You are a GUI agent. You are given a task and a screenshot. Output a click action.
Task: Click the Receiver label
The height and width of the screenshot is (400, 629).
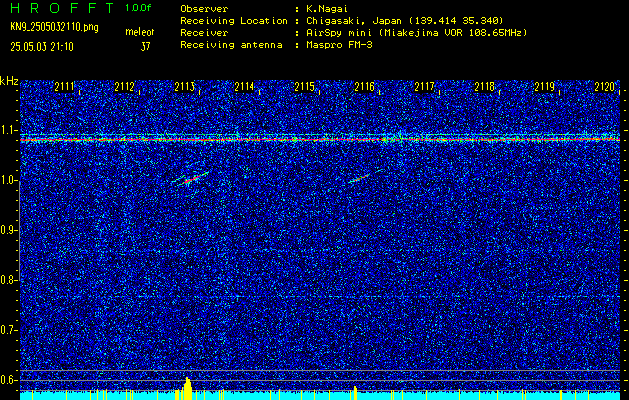[x=204, y=32]
